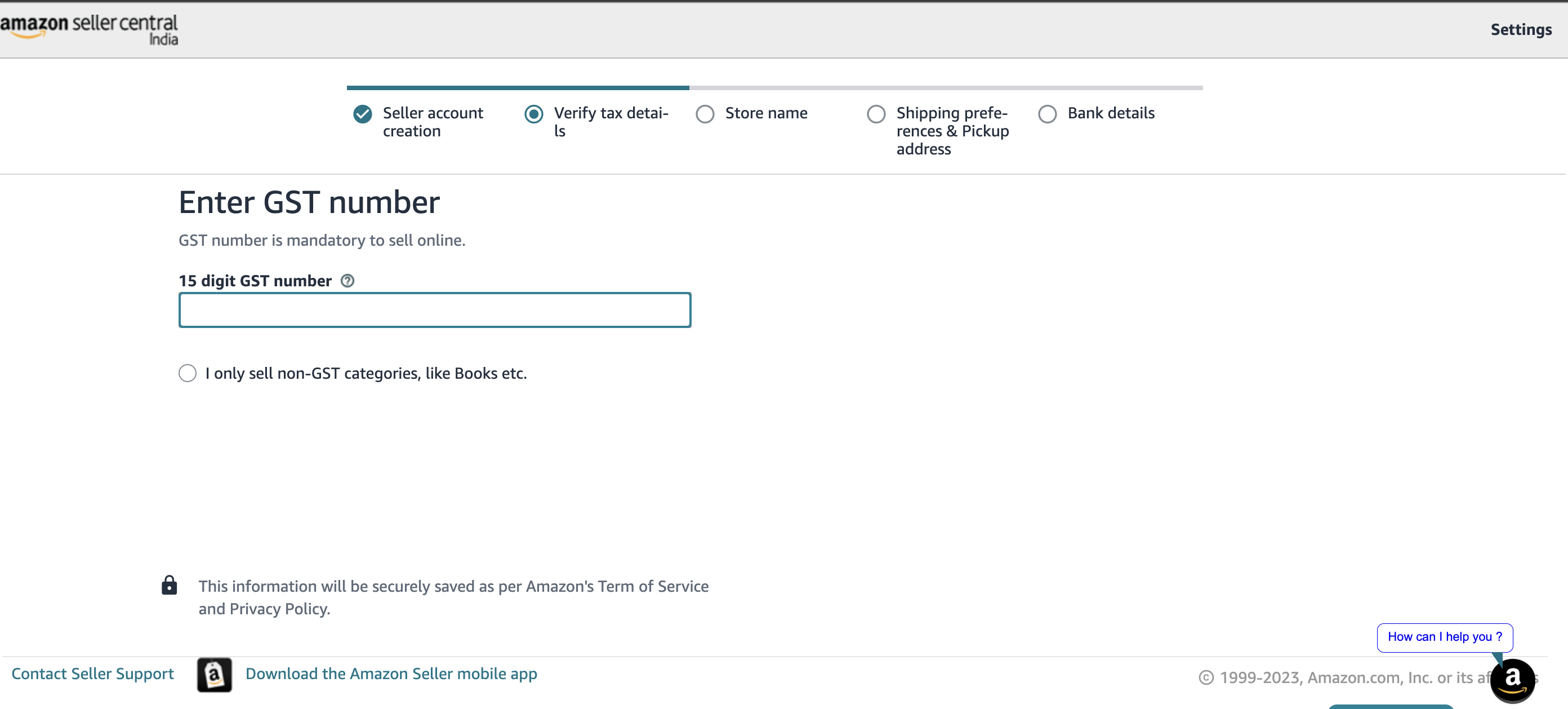
Task: Click the Amazon Seller app icon
Action: [x=214, y=674]
